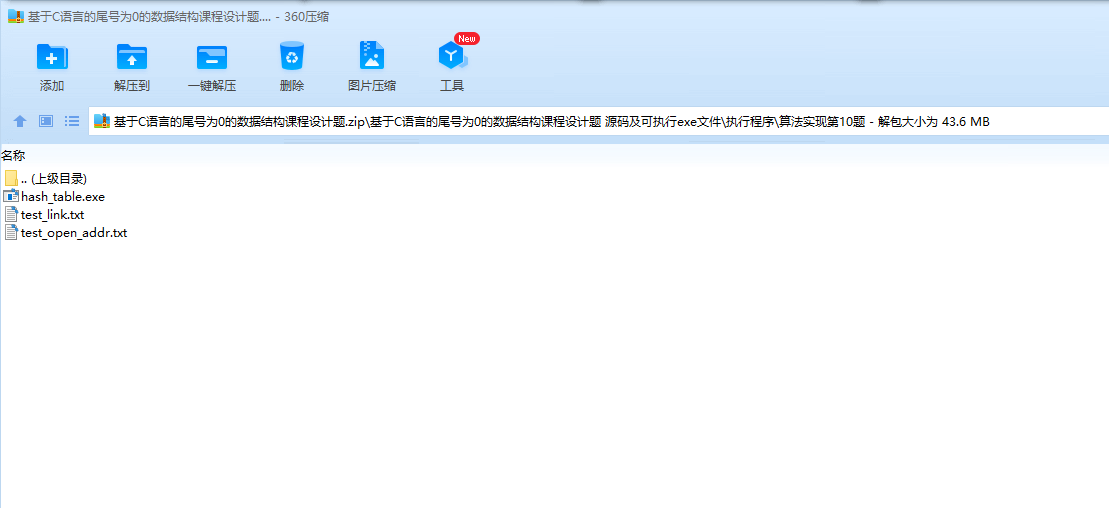Click the 360压缩 app icon in title bar
The width and height of the screenshot is (1109, 508).
click(16, 17)
